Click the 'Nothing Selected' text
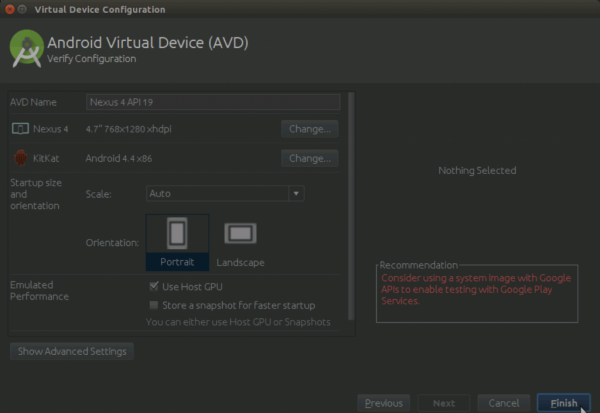Viewport: 600px width, 413px height. (477, 170)
